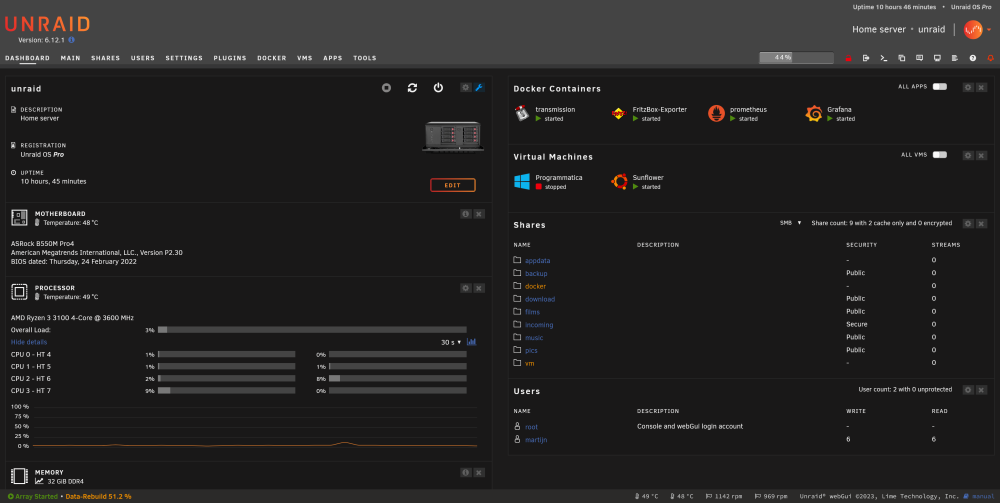Click the Motherboard panel info icon

(x=466, y=214)
